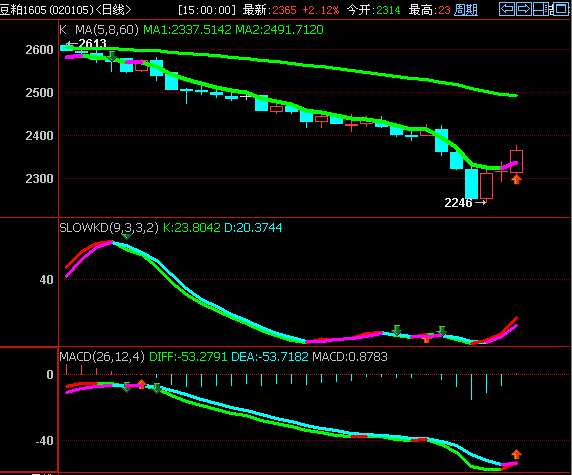Select the 2613 highest price label
Screen dimensions: 572x475
pyautogui.click(x=92, y=43)
